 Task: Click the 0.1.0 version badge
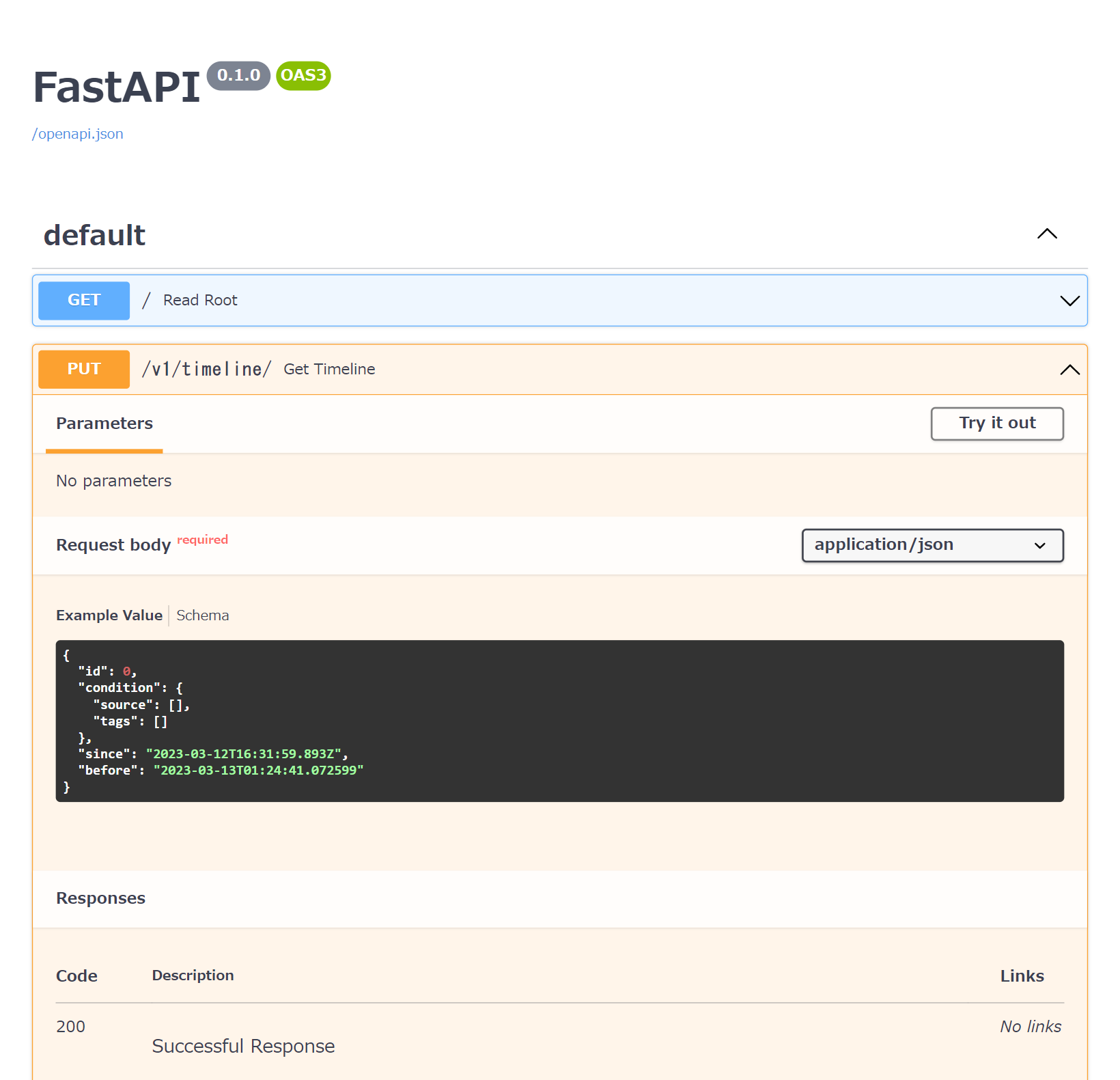(x=238, y=75)
